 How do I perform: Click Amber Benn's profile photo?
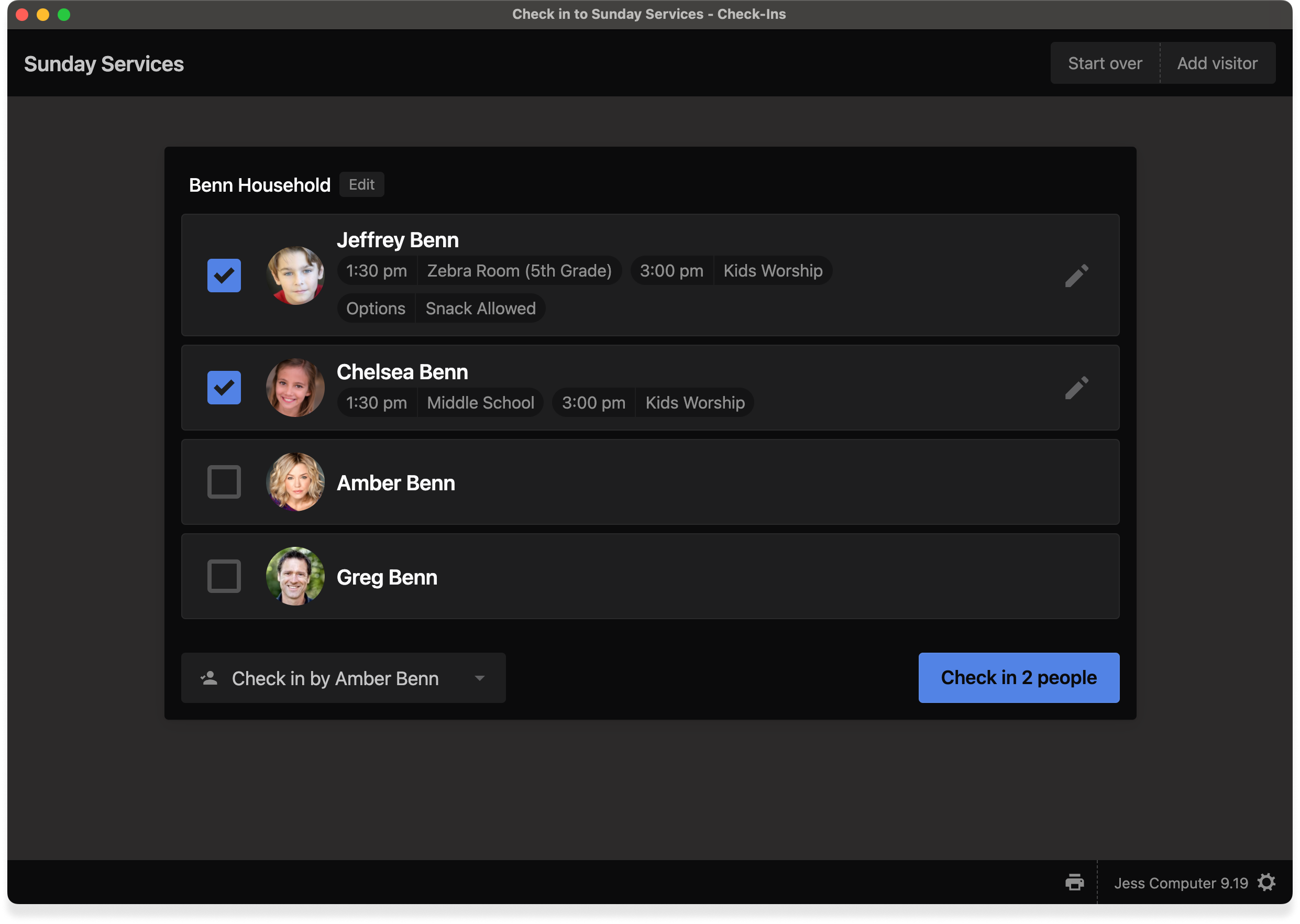295,482
